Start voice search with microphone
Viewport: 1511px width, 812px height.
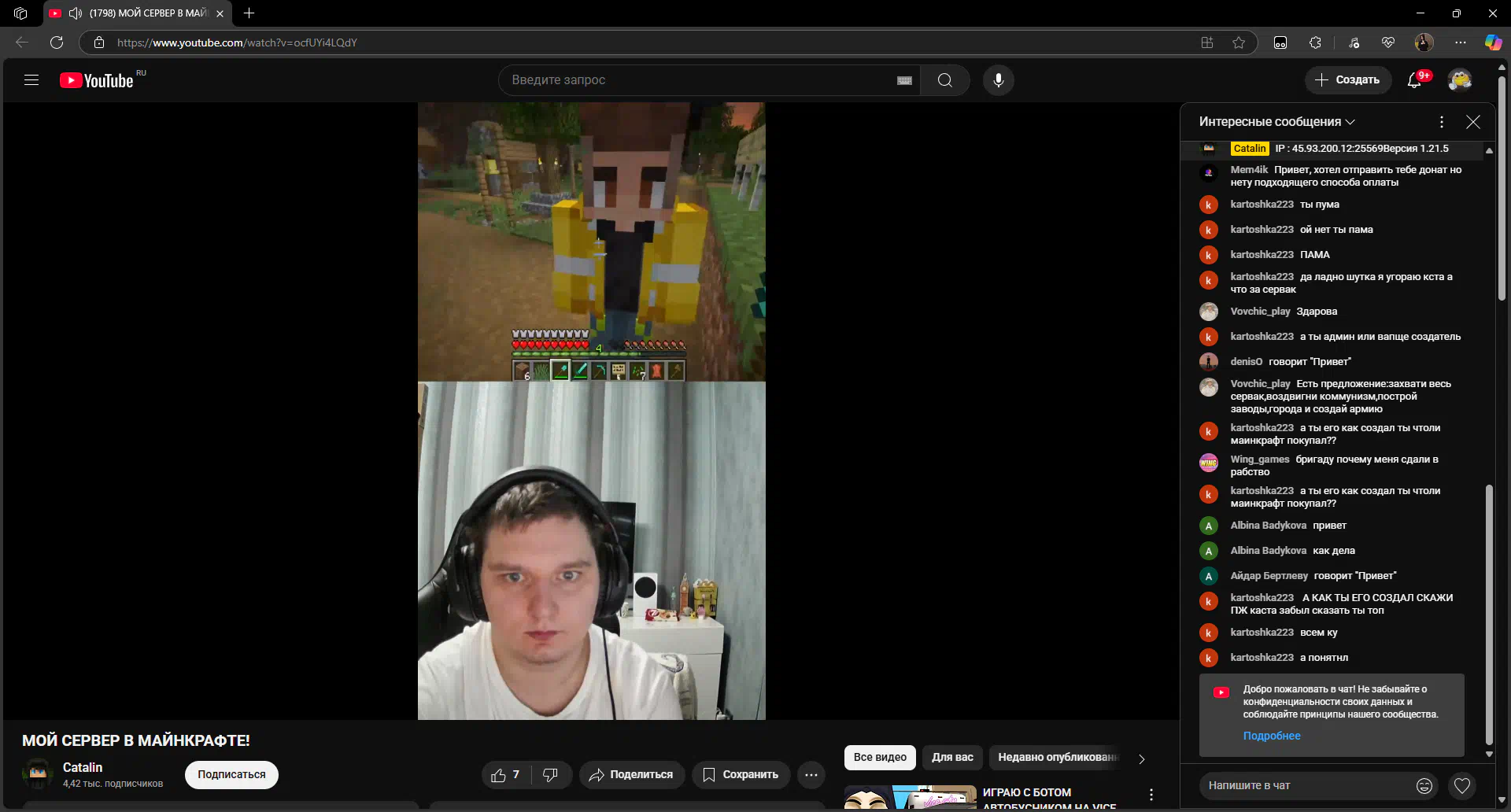pos(999,80)
